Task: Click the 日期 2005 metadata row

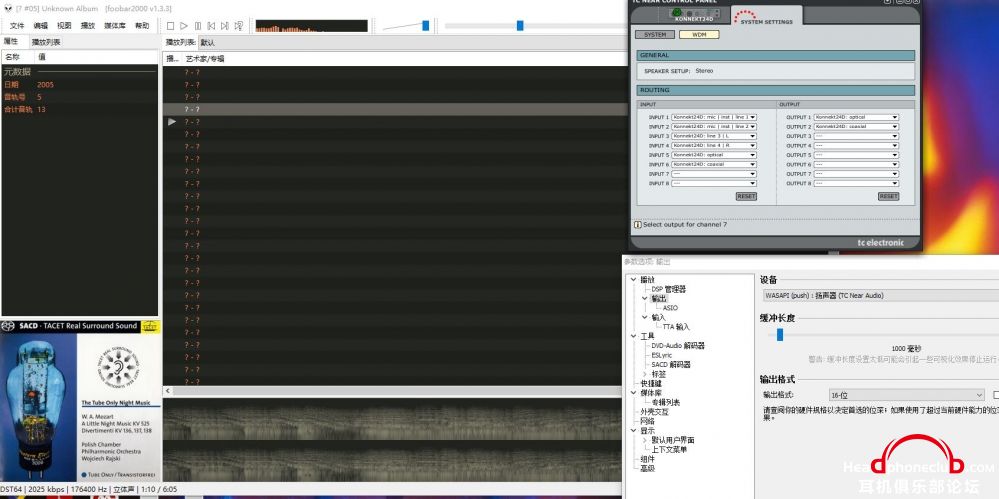Action: (x=79, y=84)
